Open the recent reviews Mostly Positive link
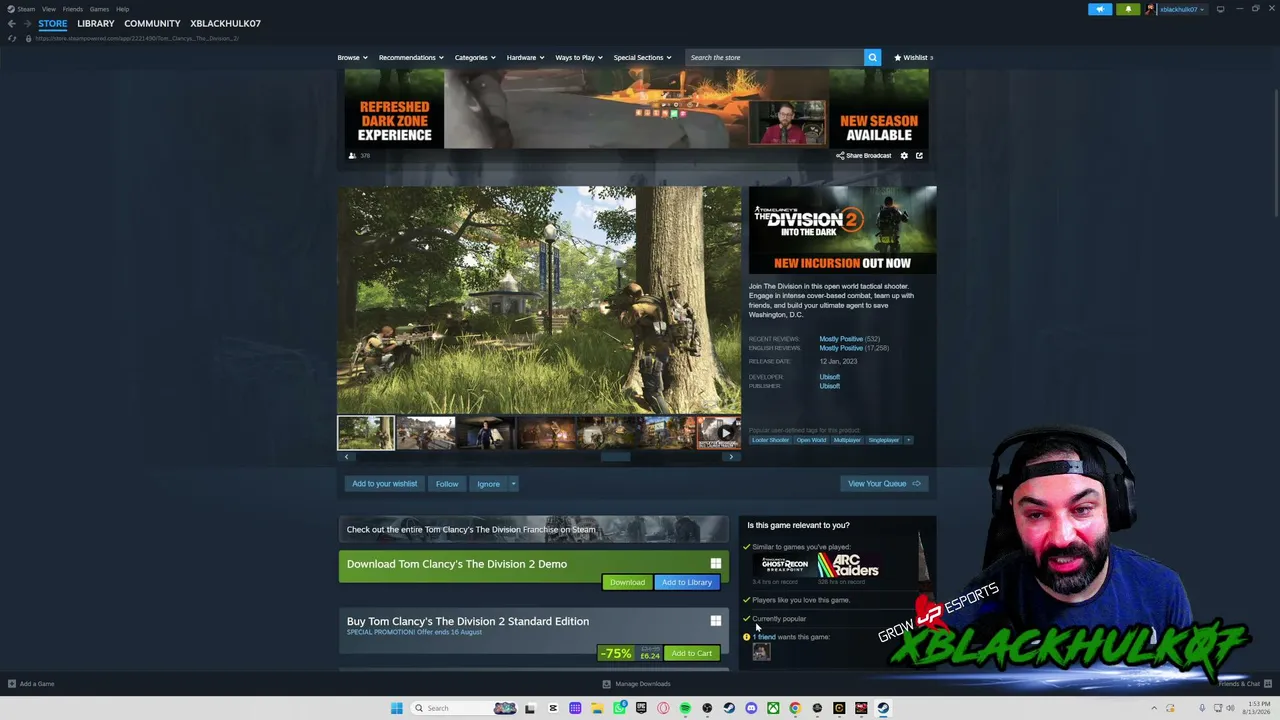This screenshot has height=720, width=1280. coord(841,339)
